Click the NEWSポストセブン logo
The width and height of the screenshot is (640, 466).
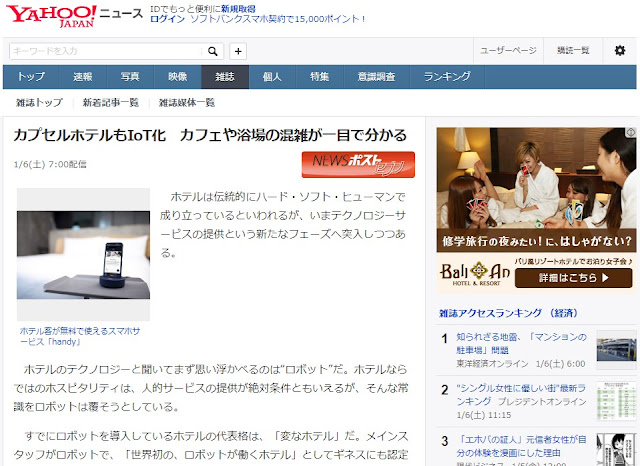point(358,164)
